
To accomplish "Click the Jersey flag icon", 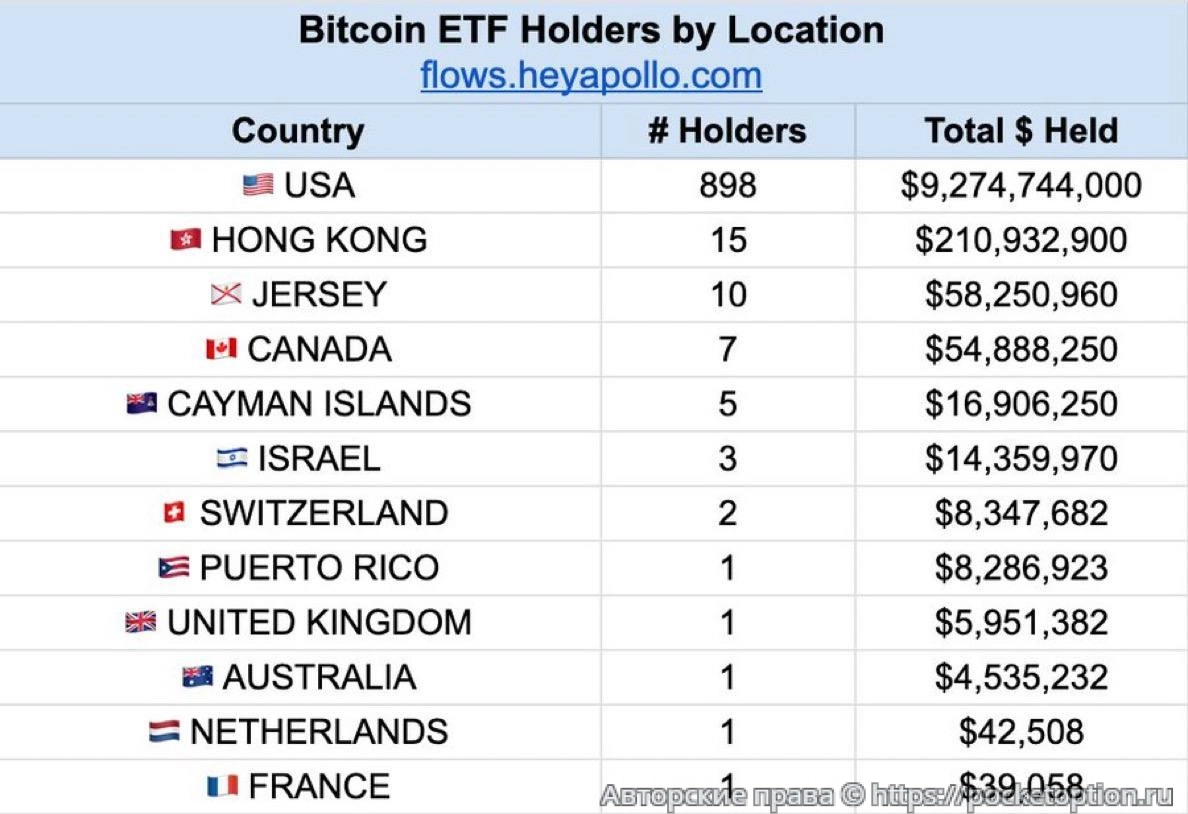I will [226, 295].
